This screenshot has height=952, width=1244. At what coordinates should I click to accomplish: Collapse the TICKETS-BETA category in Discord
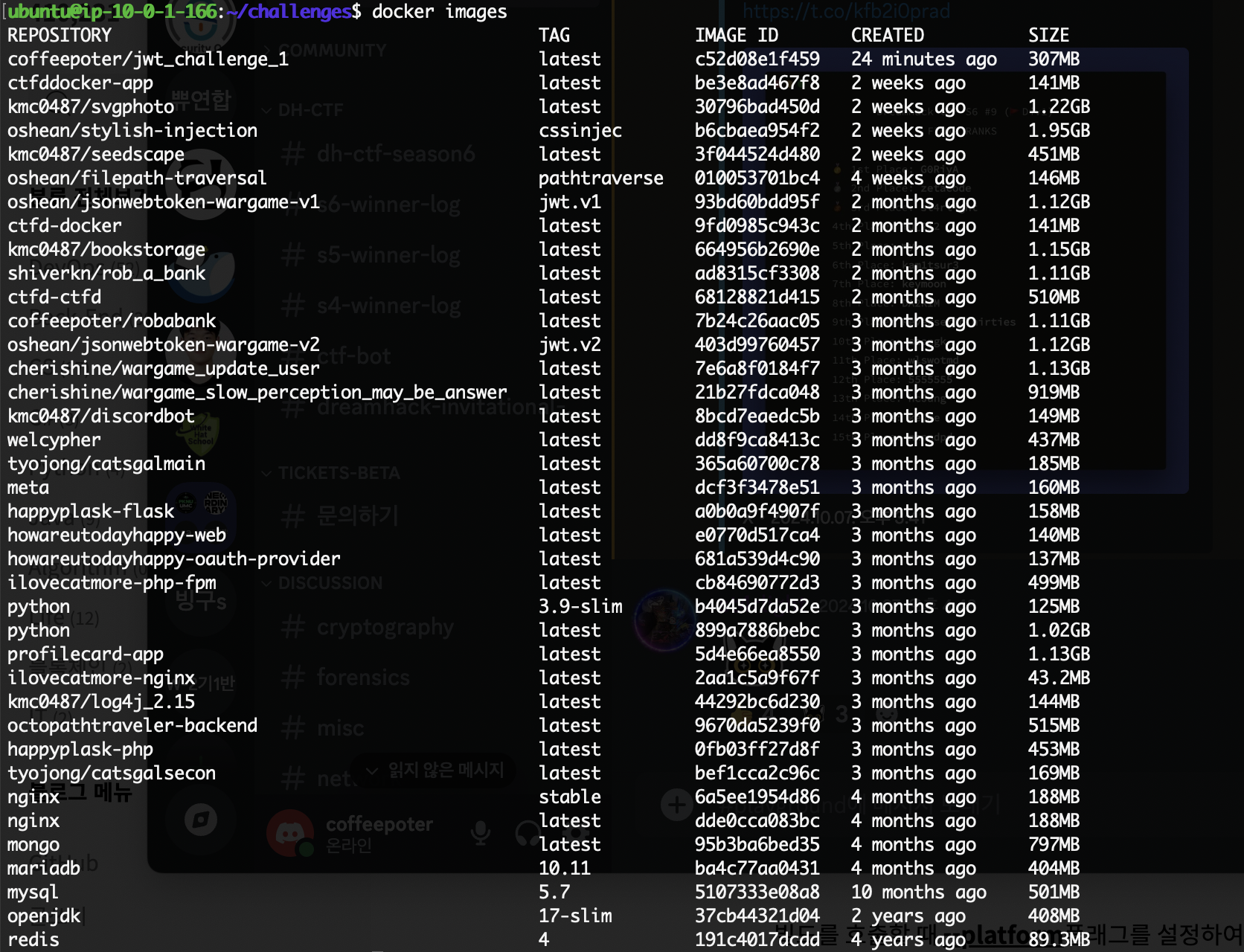(332, 473)
